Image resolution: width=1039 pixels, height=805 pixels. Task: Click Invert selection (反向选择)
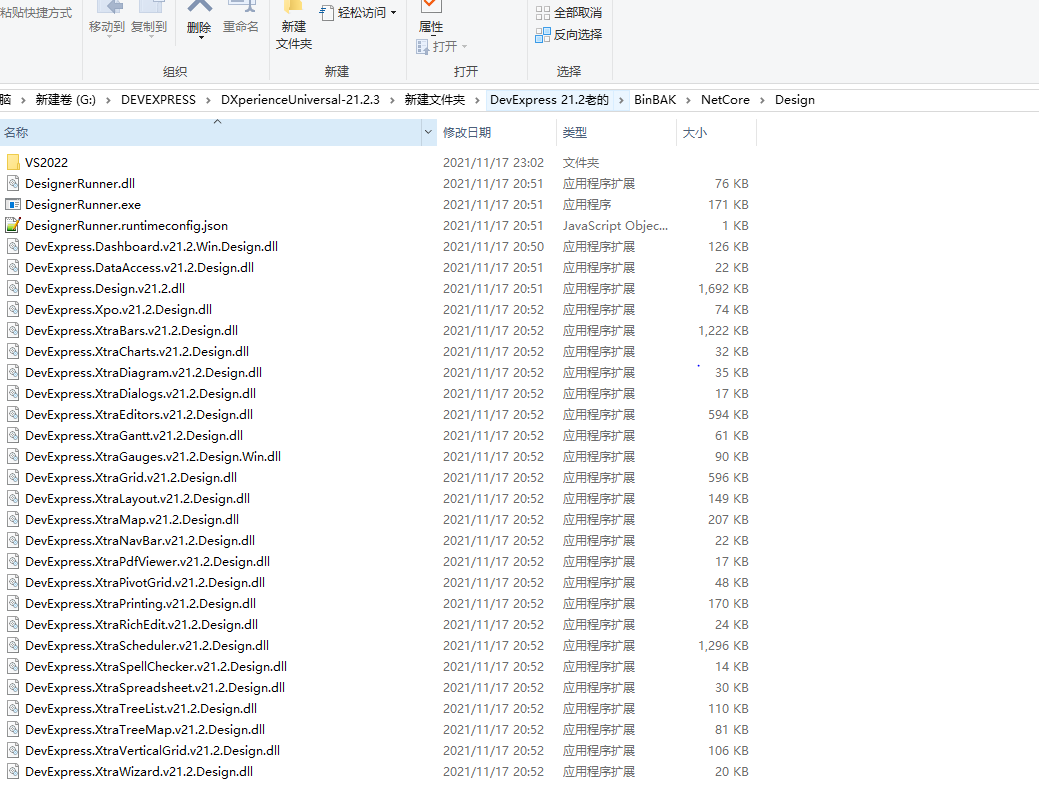[x=569, y=34]
